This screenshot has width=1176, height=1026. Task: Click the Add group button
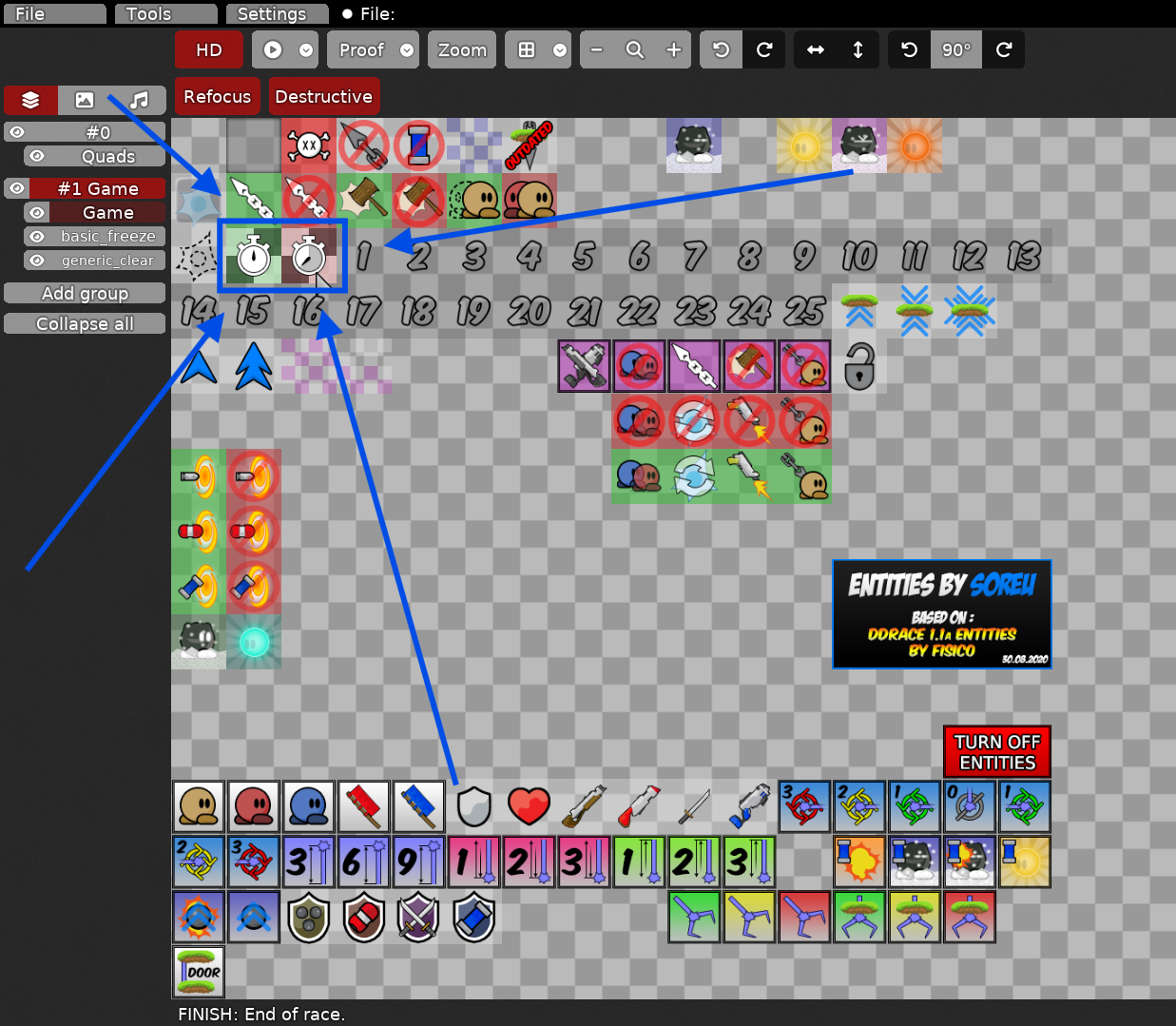85,293
